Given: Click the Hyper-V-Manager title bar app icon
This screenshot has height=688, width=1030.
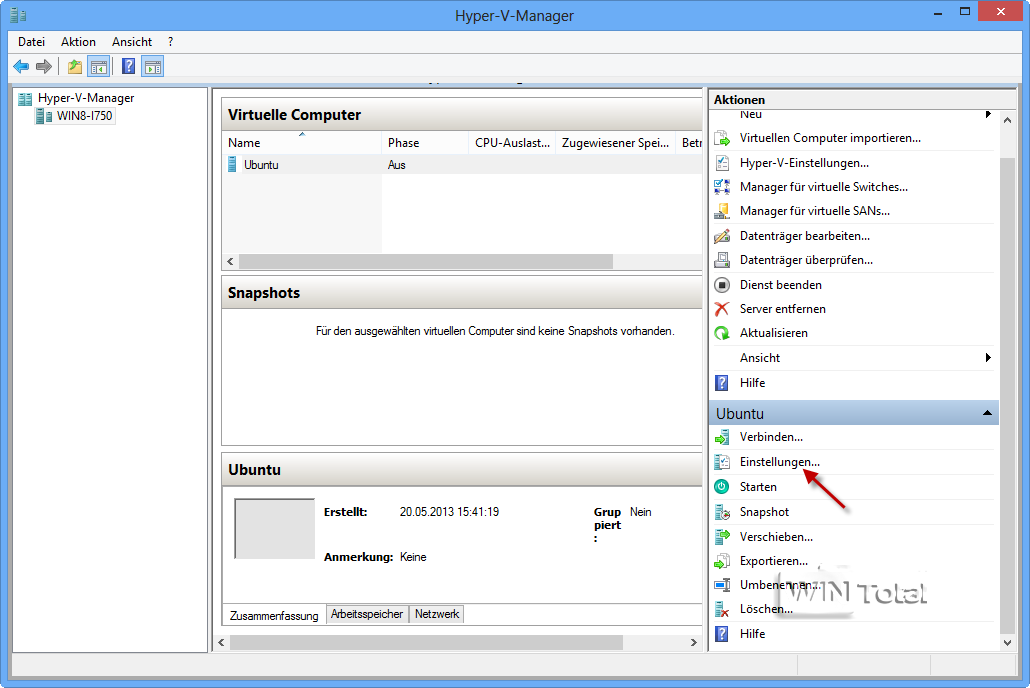Looking at the screenshot, I should coord(18,14).
